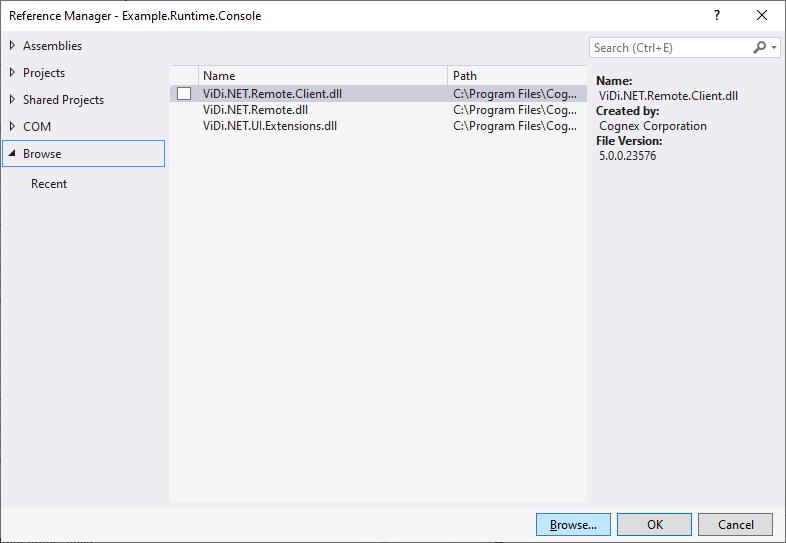The width and height of the screenshot is (786, 543).
Task: Collapse the Browse category
Action: pos(12,154)
